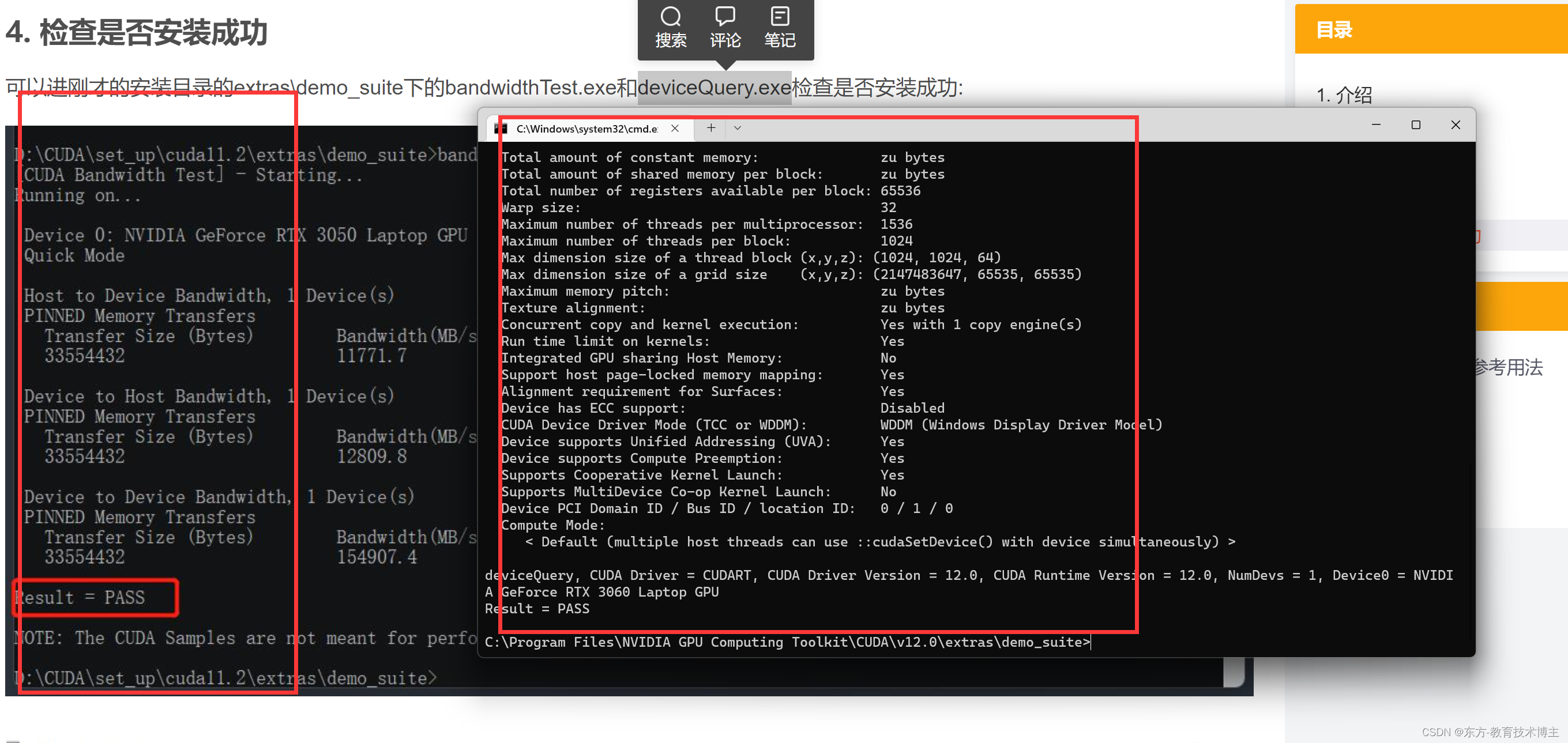Click the terminal command prompt line
Screen dimensions: 1568x743
click(x=787, y=642)
